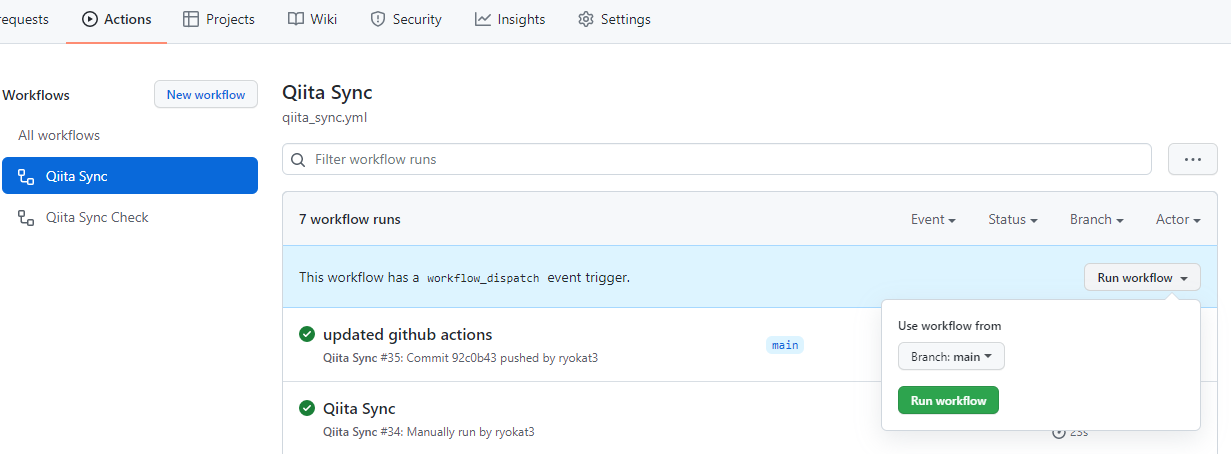Expand the Status filter dropdown
The image size is (1231, 454).
point(1012,219)
